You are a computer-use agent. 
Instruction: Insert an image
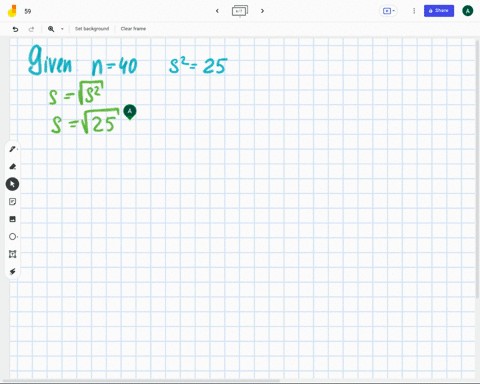tap(12, 219)
